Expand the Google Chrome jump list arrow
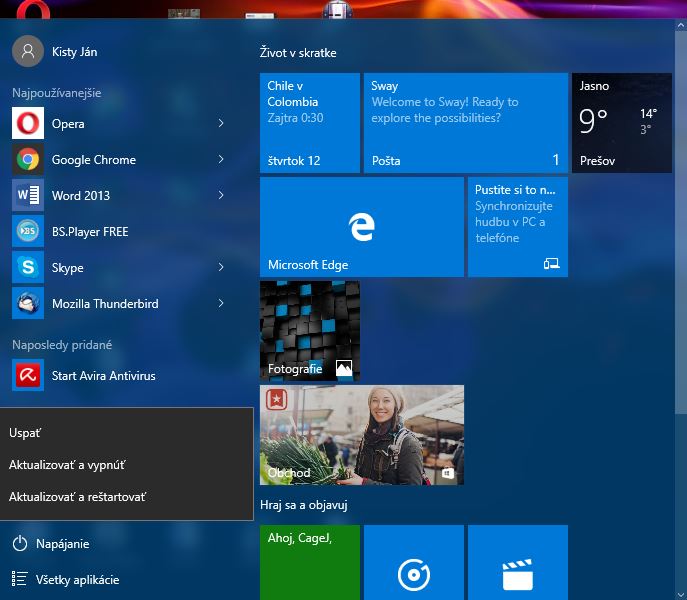 [221, 159]
